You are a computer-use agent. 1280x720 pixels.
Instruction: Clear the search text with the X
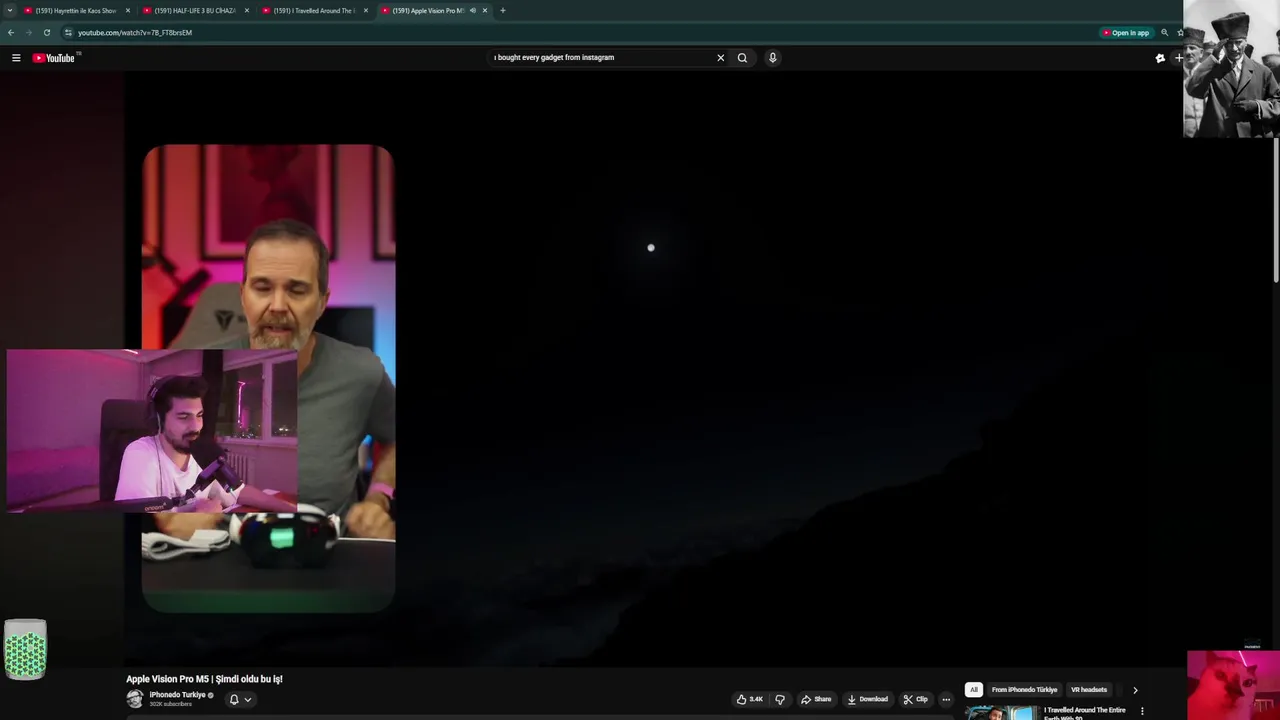(720, 58)
